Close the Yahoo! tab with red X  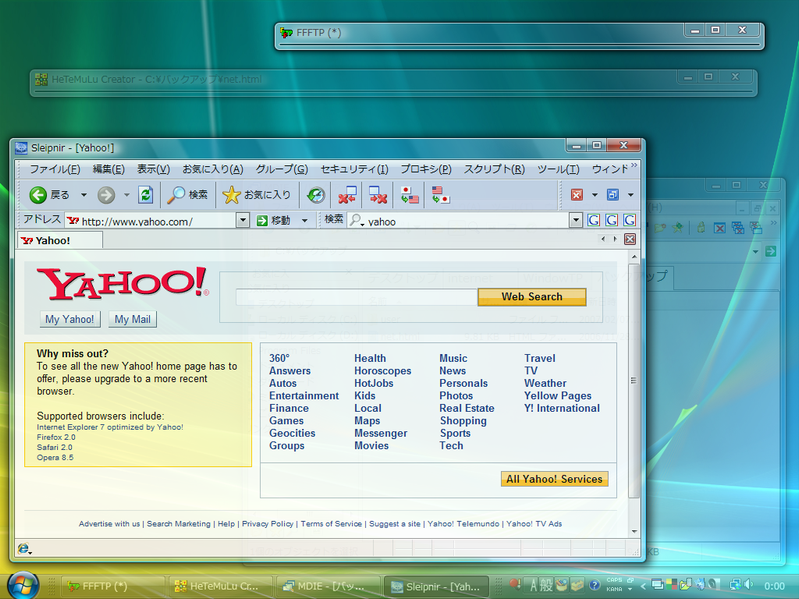[x=630, y=239]
